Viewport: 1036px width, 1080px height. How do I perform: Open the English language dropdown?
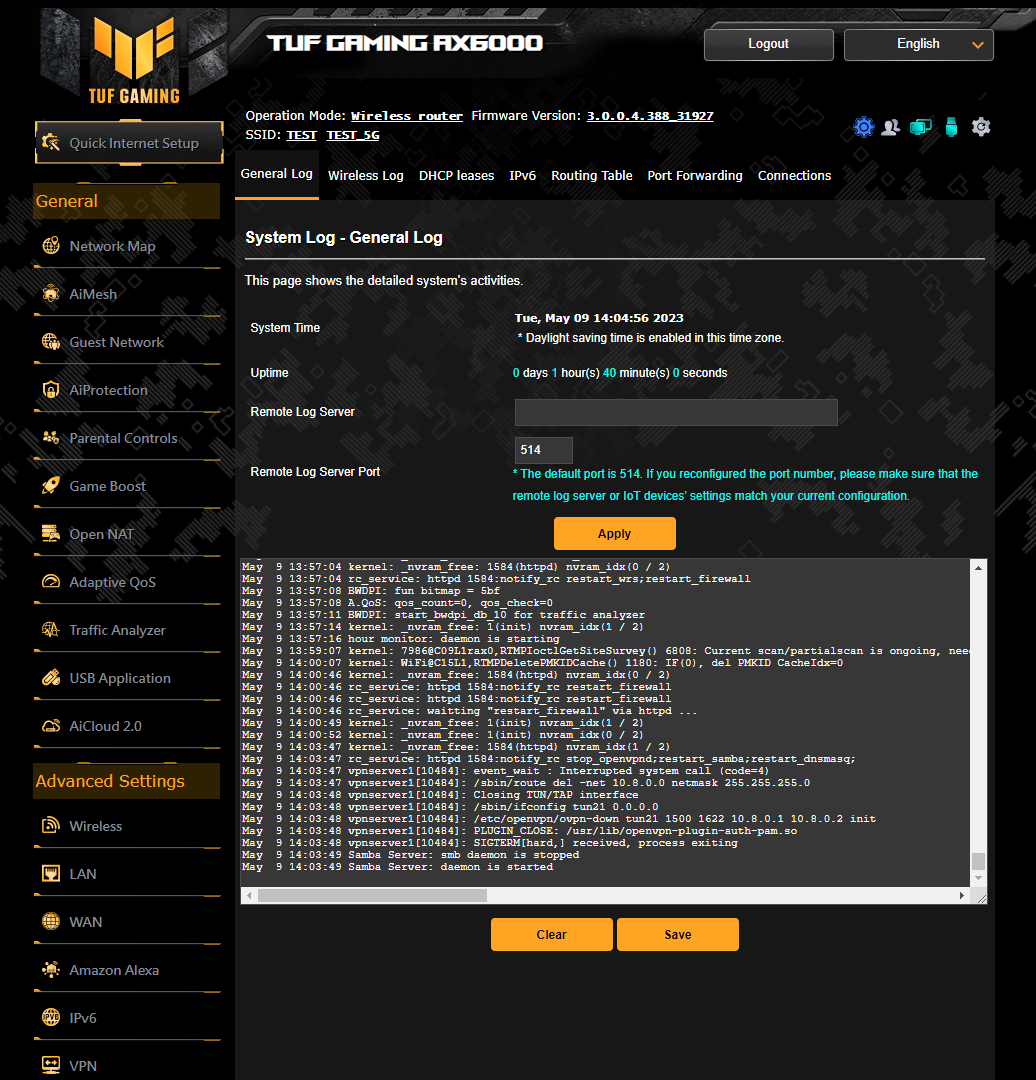[x=918, y=44]
